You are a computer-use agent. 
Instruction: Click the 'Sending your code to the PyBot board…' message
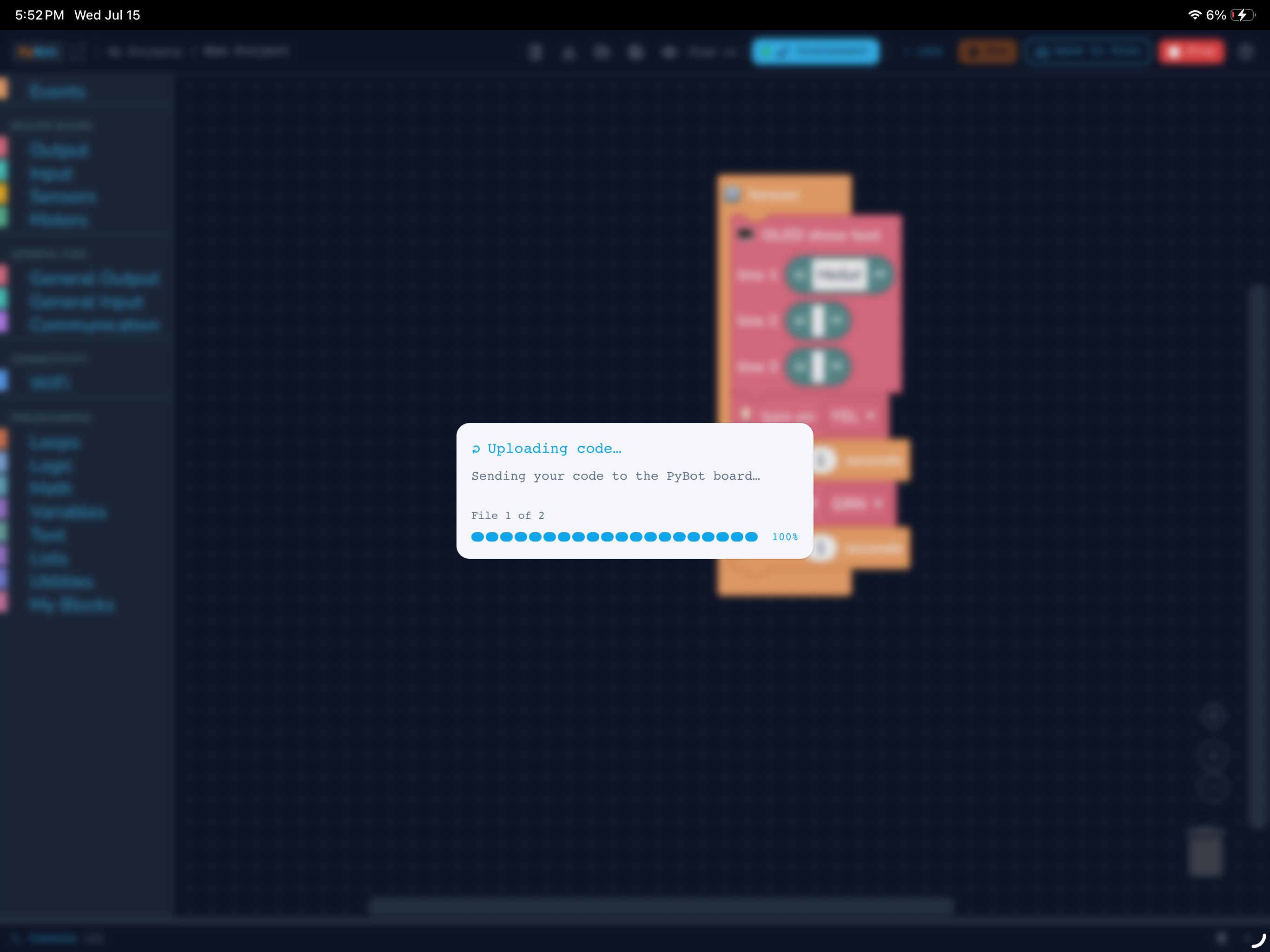tap(615, 476)
